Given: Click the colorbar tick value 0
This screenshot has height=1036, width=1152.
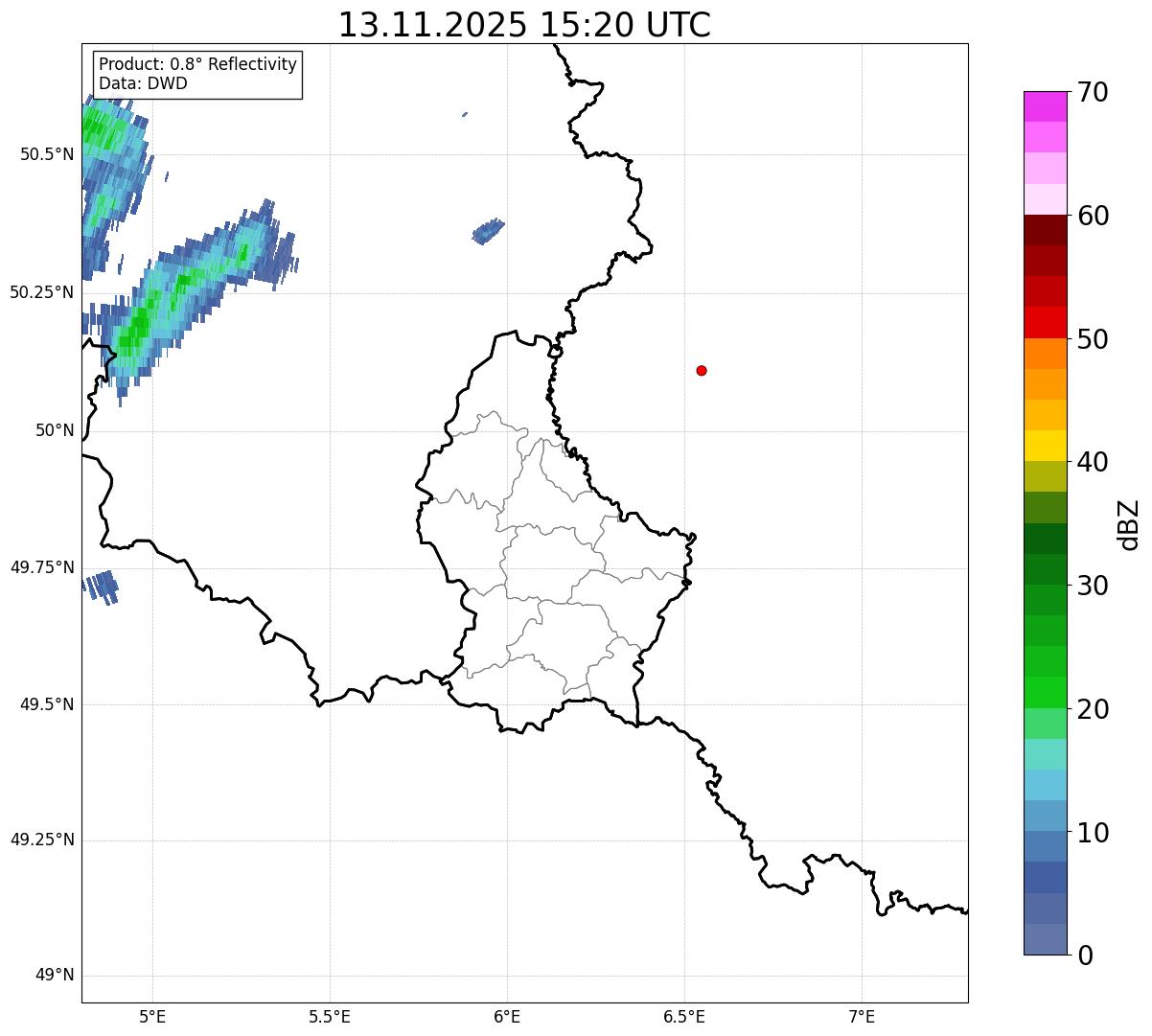Looking at the screenshot, I should [x=1086, y=955].
